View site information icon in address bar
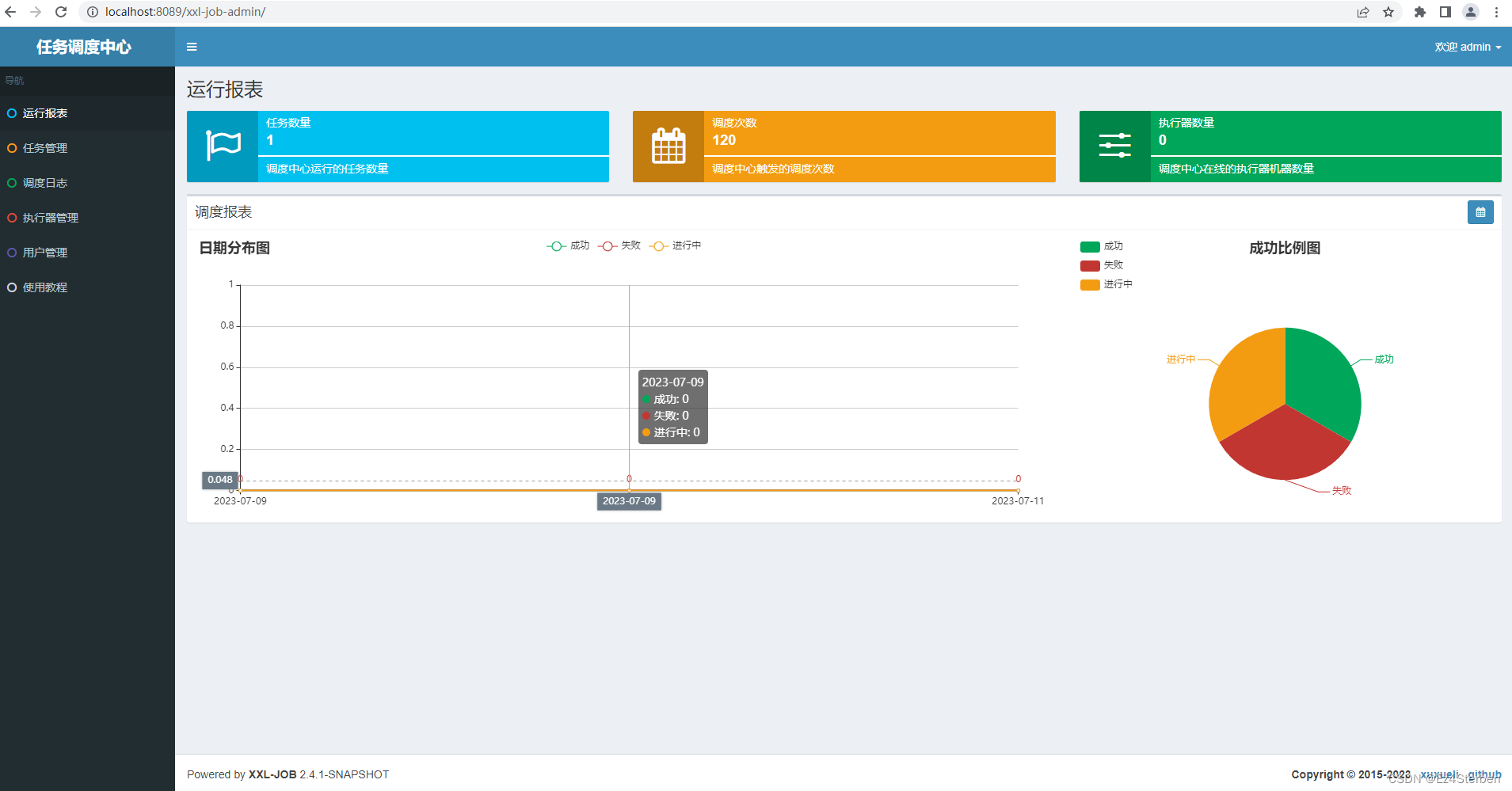Screen dimensions: 1512x791 92,12
